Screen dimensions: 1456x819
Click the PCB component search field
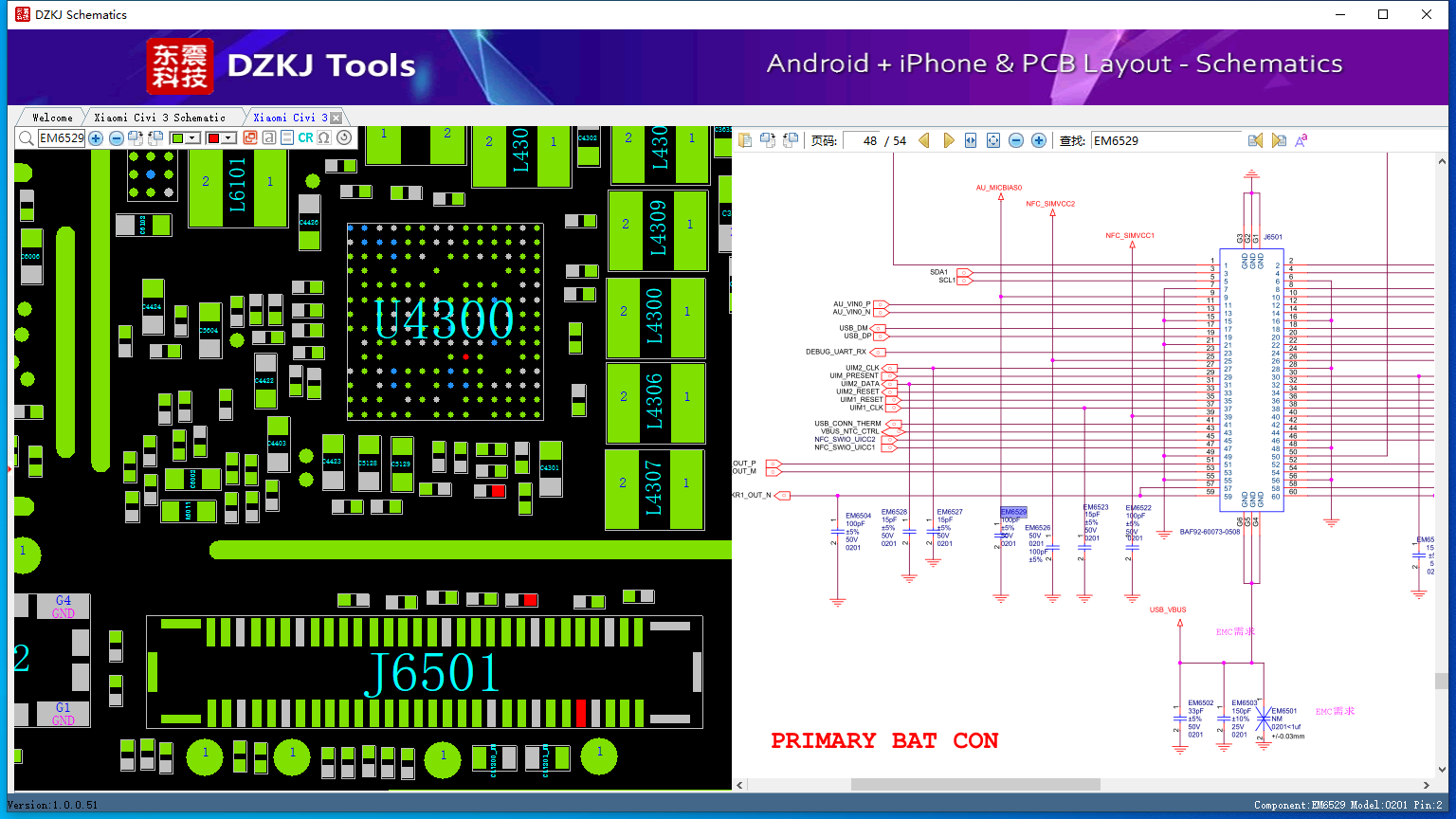(x=62, y=138)
